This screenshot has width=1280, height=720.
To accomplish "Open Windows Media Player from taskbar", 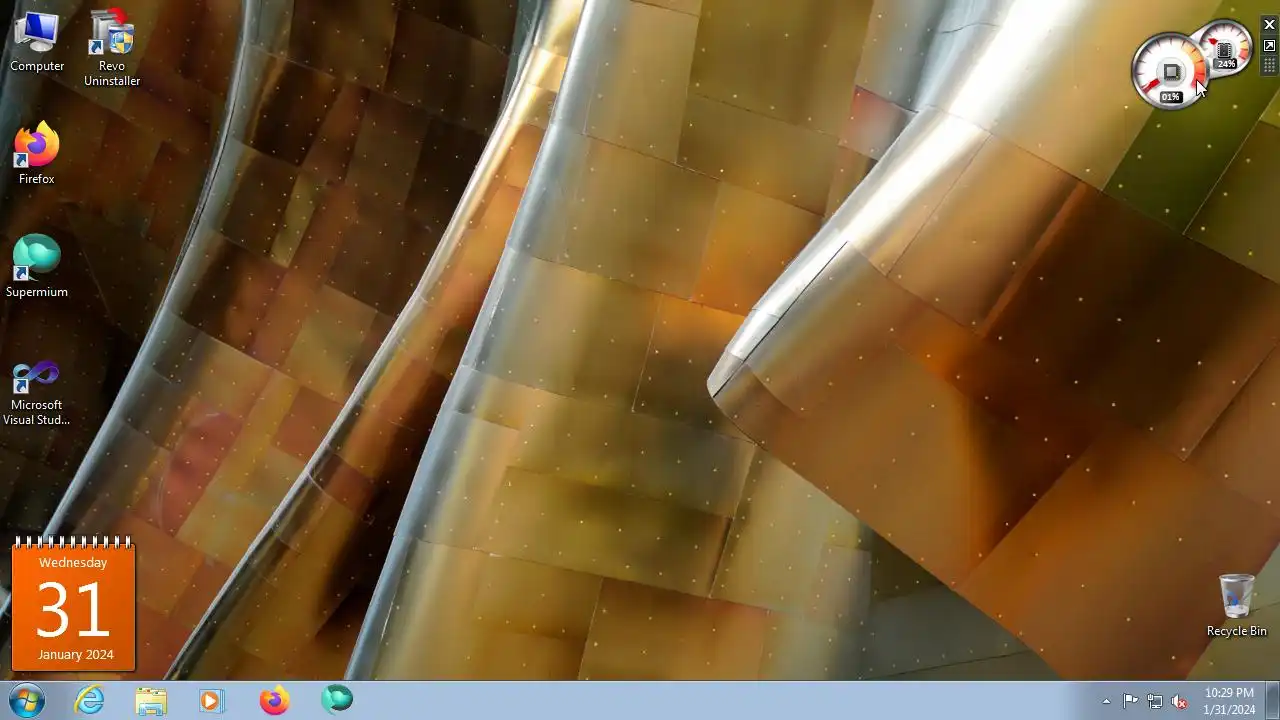I will (211, 701).
